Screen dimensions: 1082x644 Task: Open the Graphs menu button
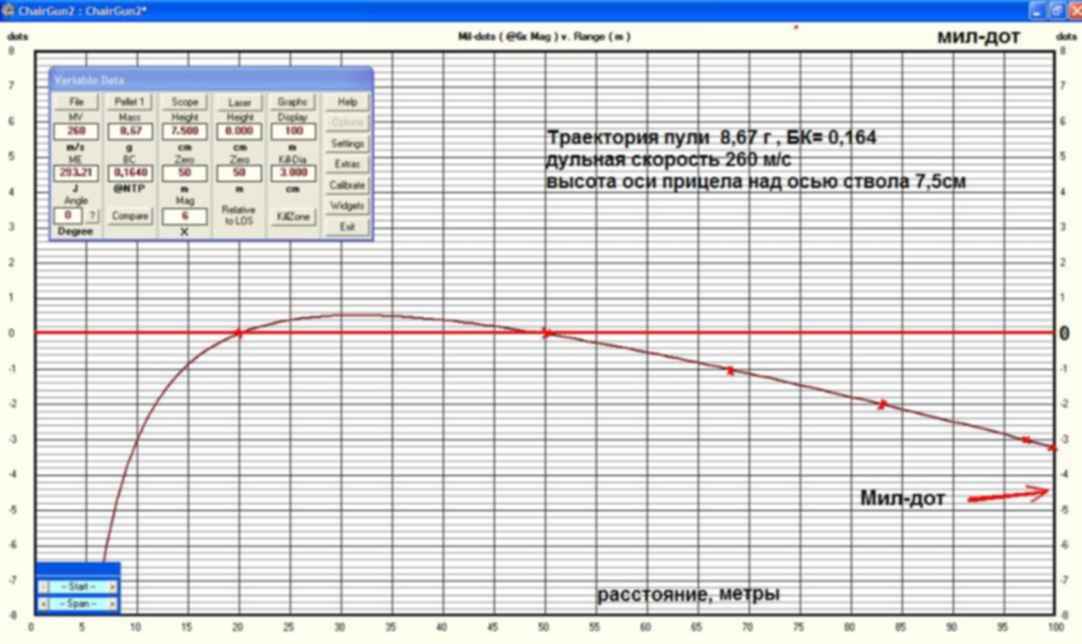coord(293,102)
